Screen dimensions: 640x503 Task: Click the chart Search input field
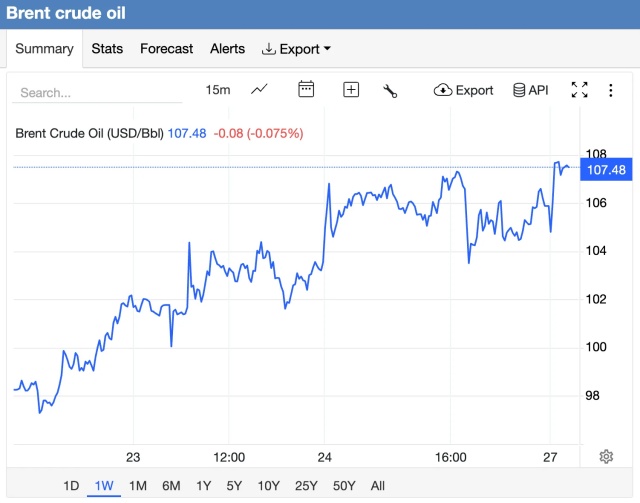coord(97,92)
